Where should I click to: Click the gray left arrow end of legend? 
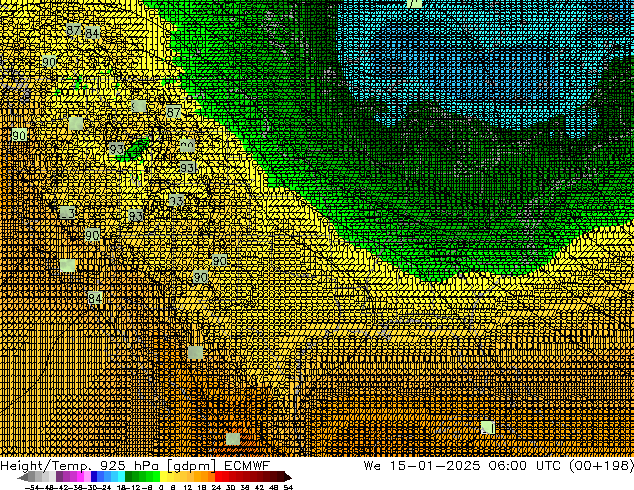pos(23,477)
